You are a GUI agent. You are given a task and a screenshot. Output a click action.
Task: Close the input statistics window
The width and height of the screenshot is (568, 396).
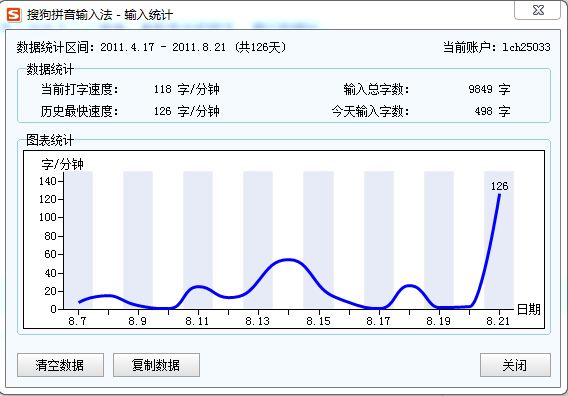point(538,10)
